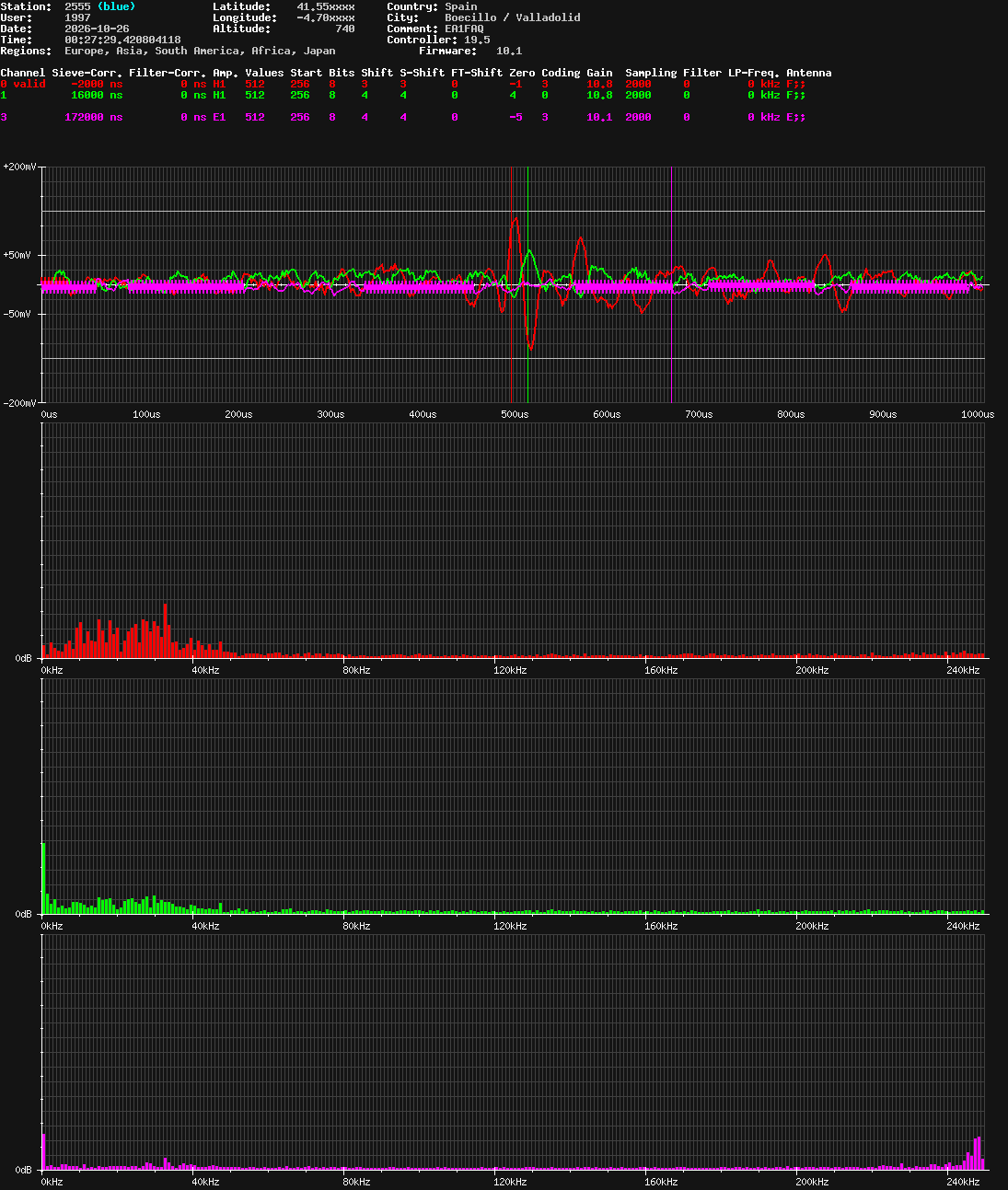Select the altitude value 740
Image resolution: width=1008 pixels, height=1190 pixels.
click(345, 29)
